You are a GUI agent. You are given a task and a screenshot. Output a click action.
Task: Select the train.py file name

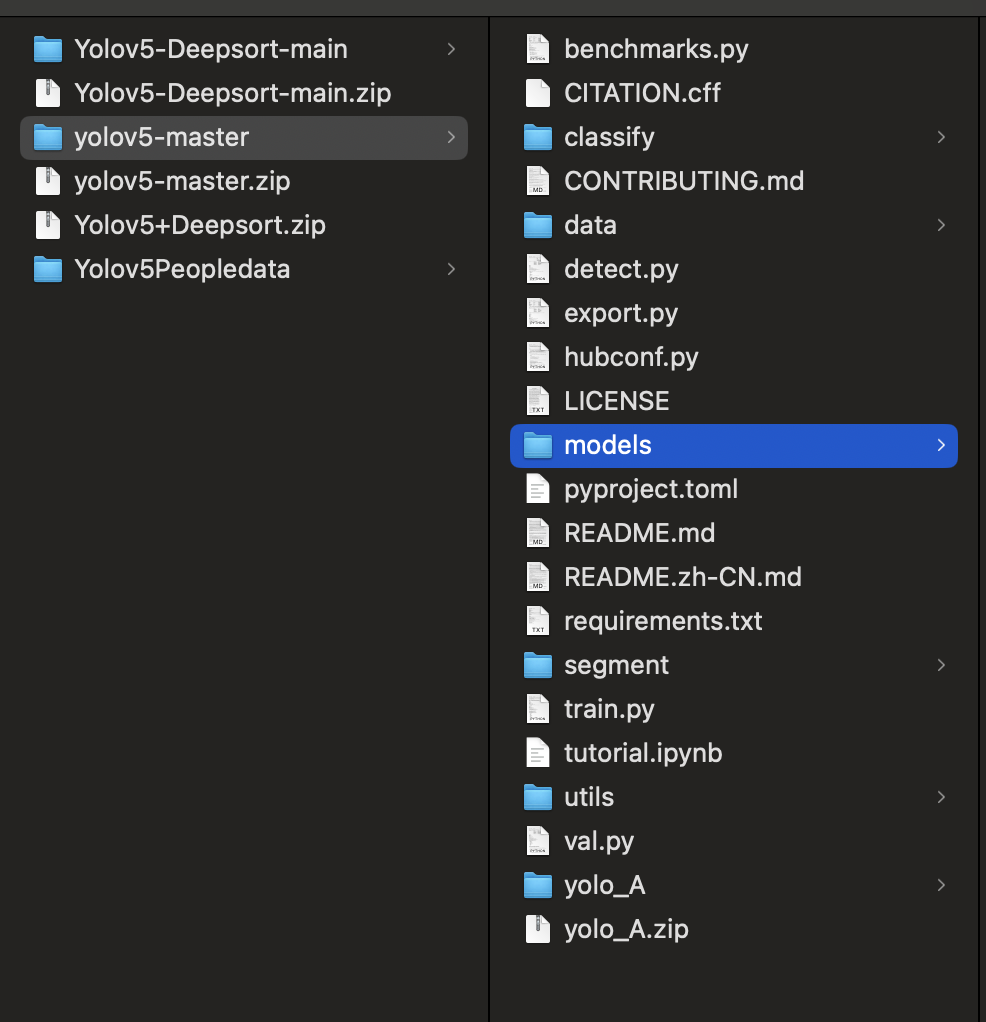[609, 709]
